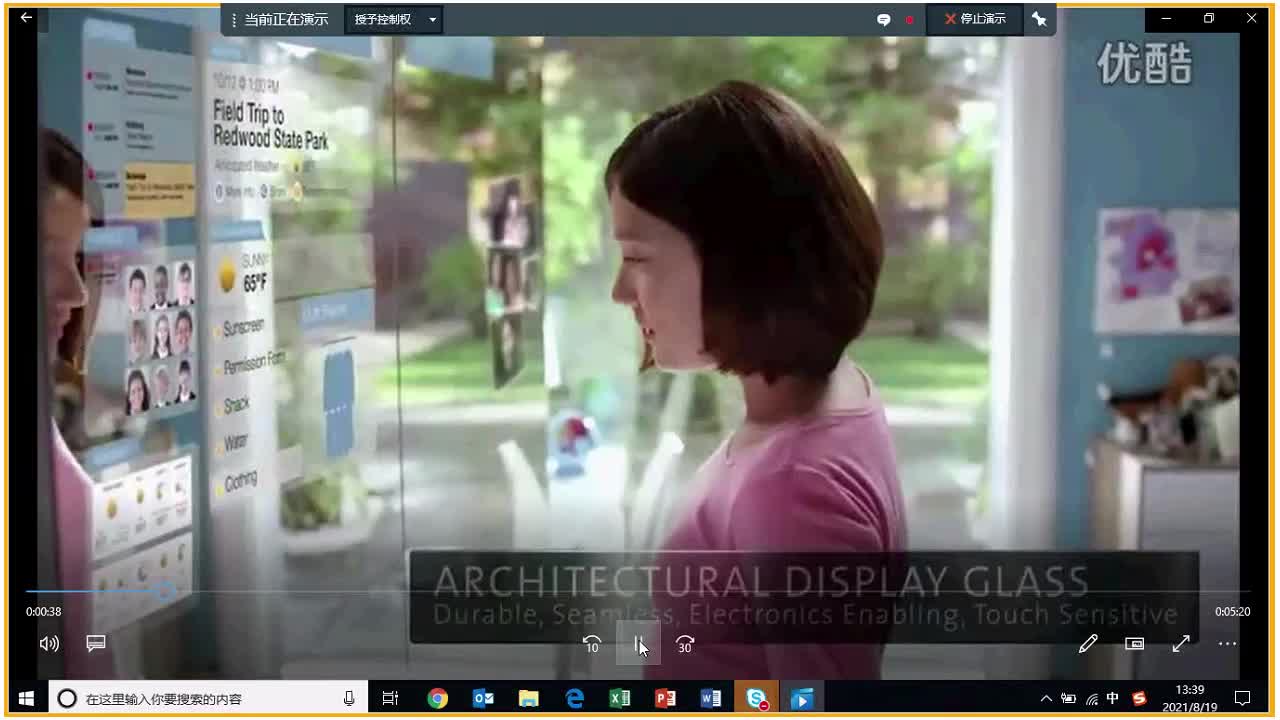Click 停止演示 to stop presenting

coord(975,19)
